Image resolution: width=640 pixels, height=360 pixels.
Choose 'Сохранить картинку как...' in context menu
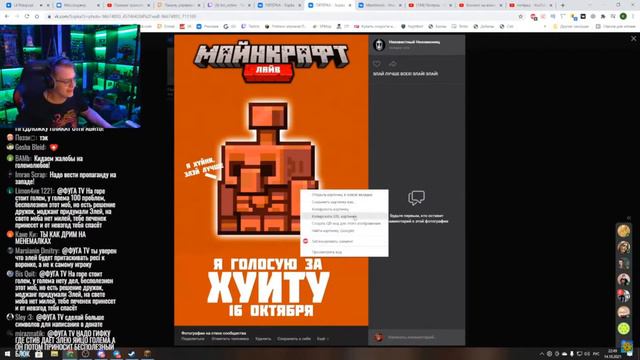coord(344,202)
